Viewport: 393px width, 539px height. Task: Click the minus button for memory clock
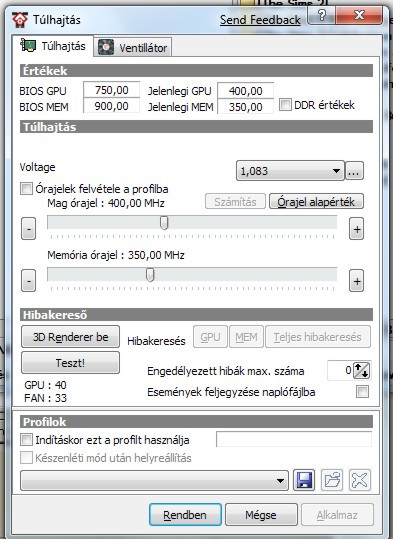(x=29, y=281)
